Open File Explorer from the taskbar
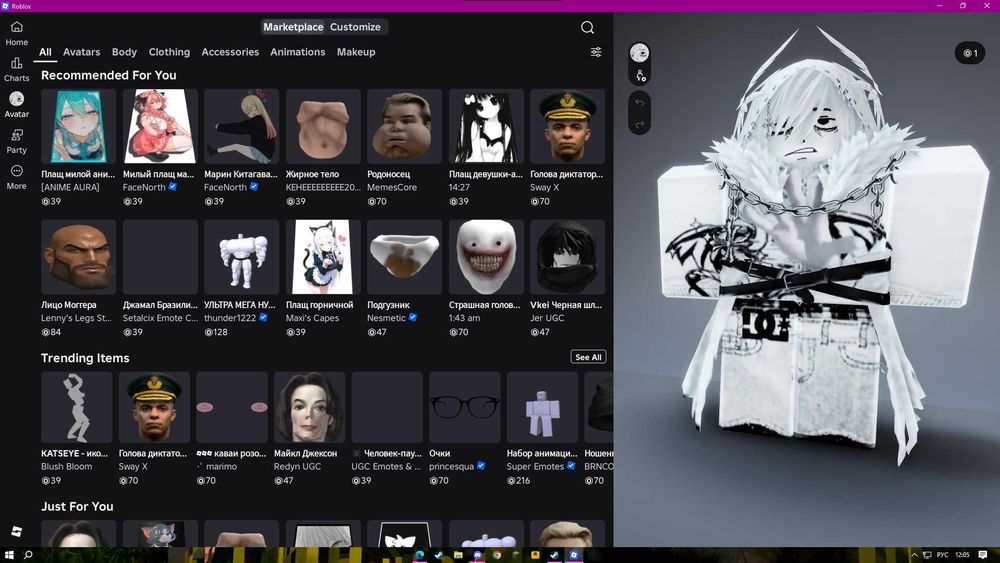 (458, 555)
